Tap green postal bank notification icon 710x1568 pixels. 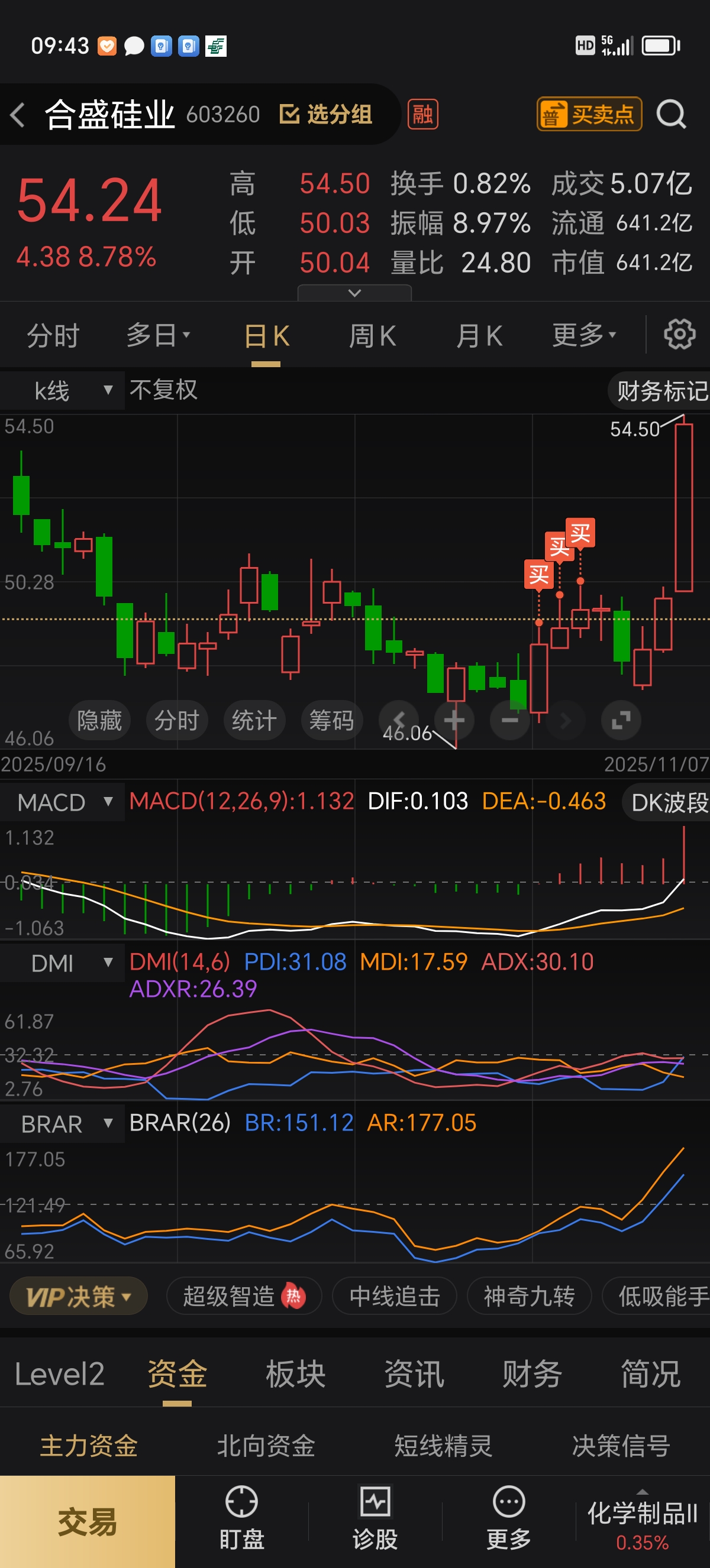(x=215, y=46)
